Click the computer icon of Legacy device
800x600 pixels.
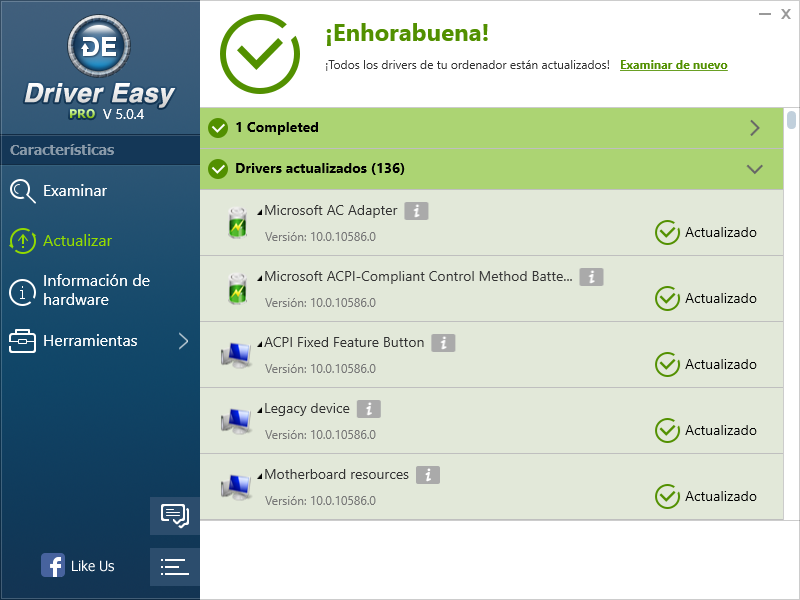(x=236, y=421)
